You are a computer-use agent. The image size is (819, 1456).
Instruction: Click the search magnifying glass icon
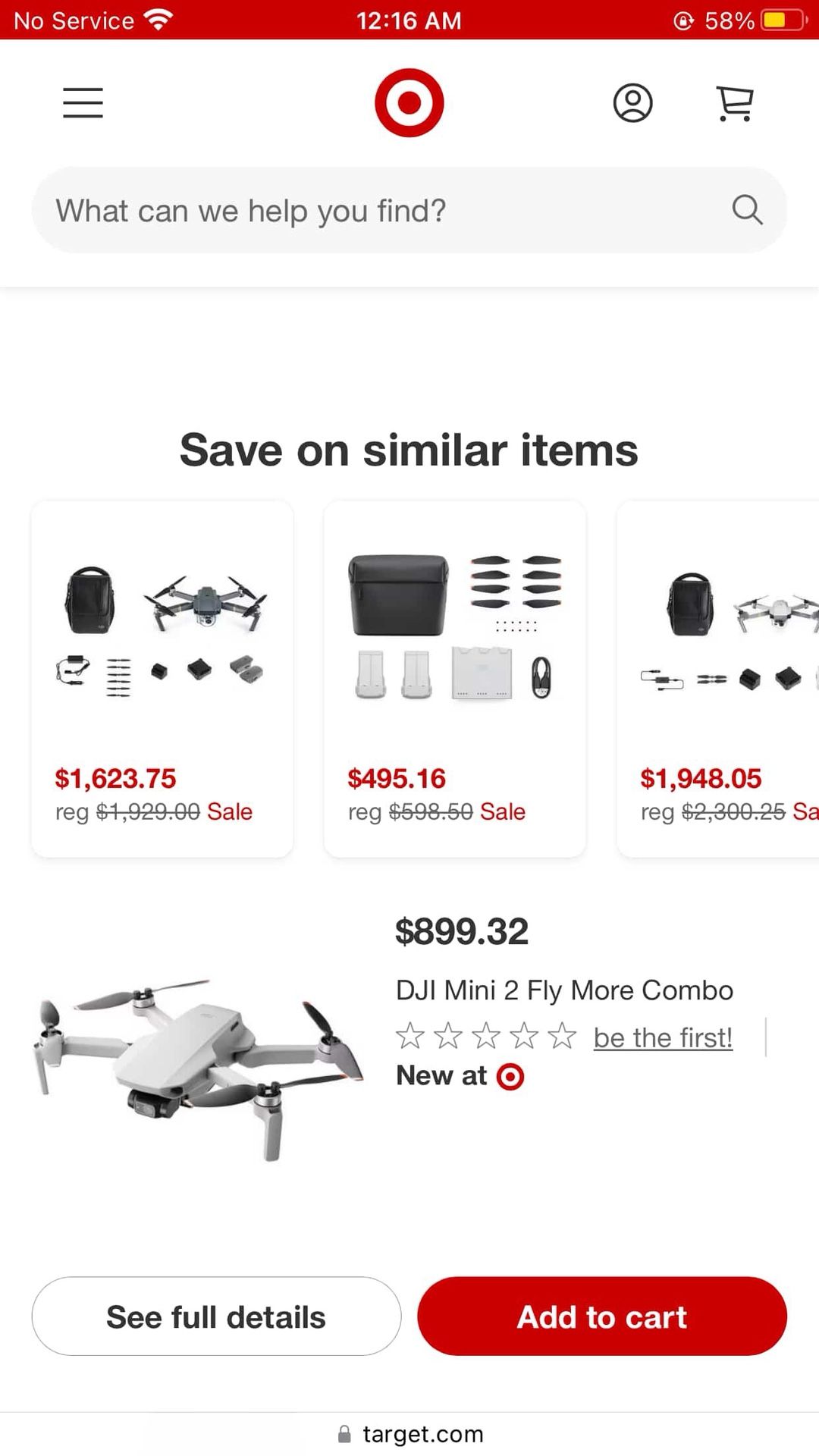pos(748,210)
